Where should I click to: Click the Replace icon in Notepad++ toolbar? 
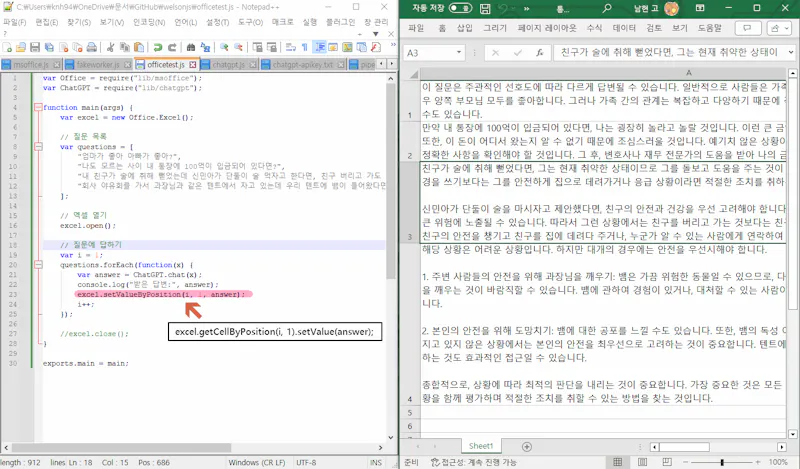(x=205, y=47)
